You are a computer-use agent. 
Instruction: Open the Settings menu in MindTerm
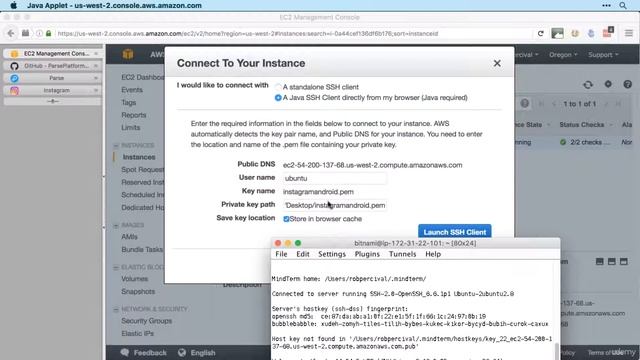(x=332, y=254)
